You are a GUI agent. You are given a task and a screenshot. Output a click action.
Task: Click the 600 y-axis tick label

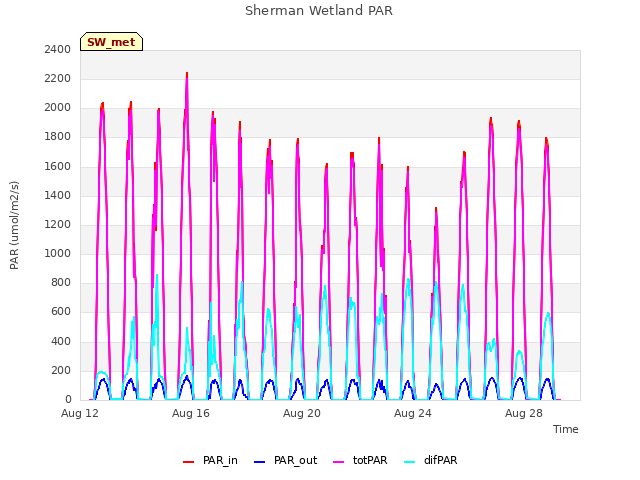(x=61, y=312)
